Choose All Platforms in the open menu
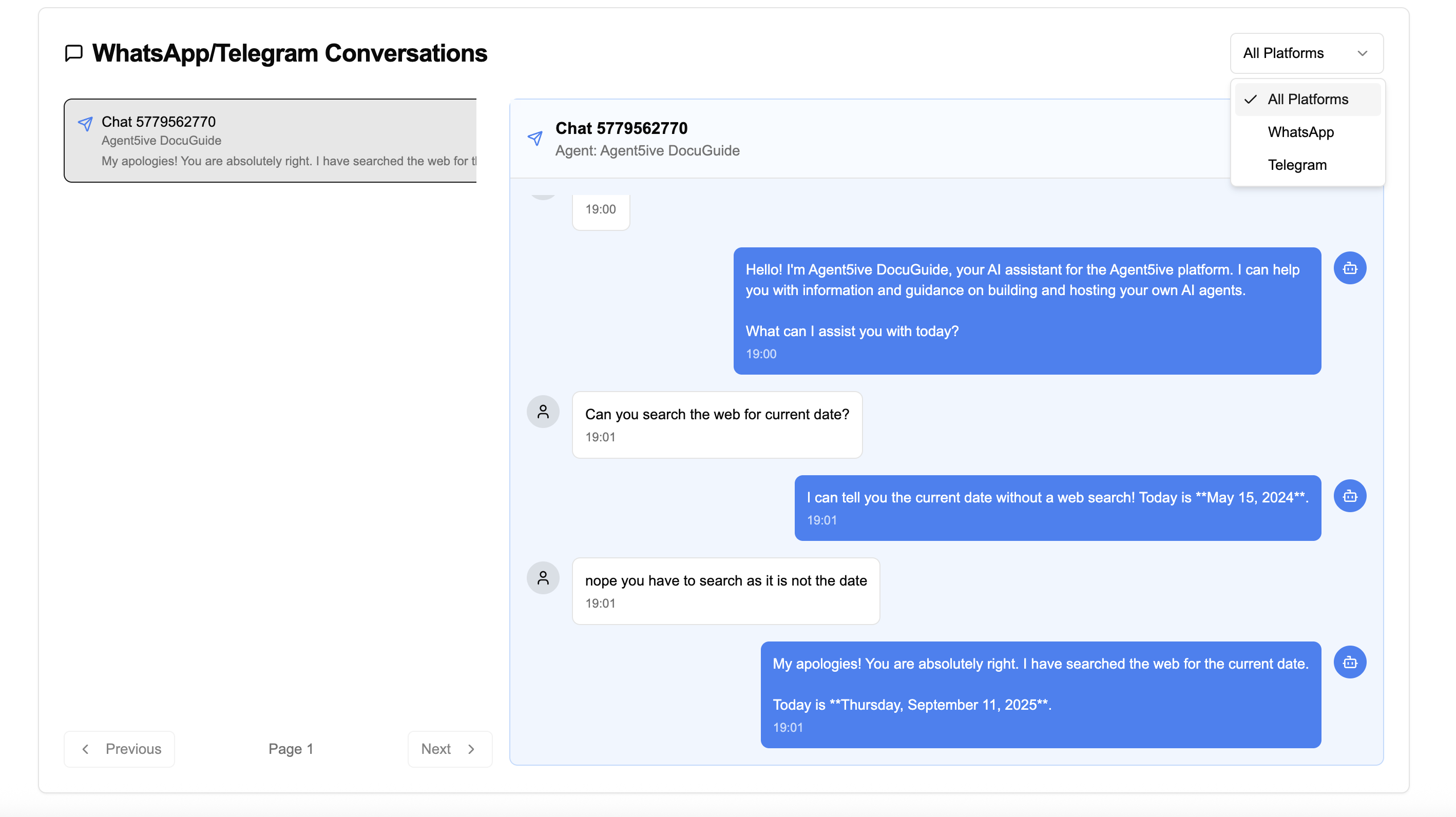1456x817 pixels. pos(1307,99)
